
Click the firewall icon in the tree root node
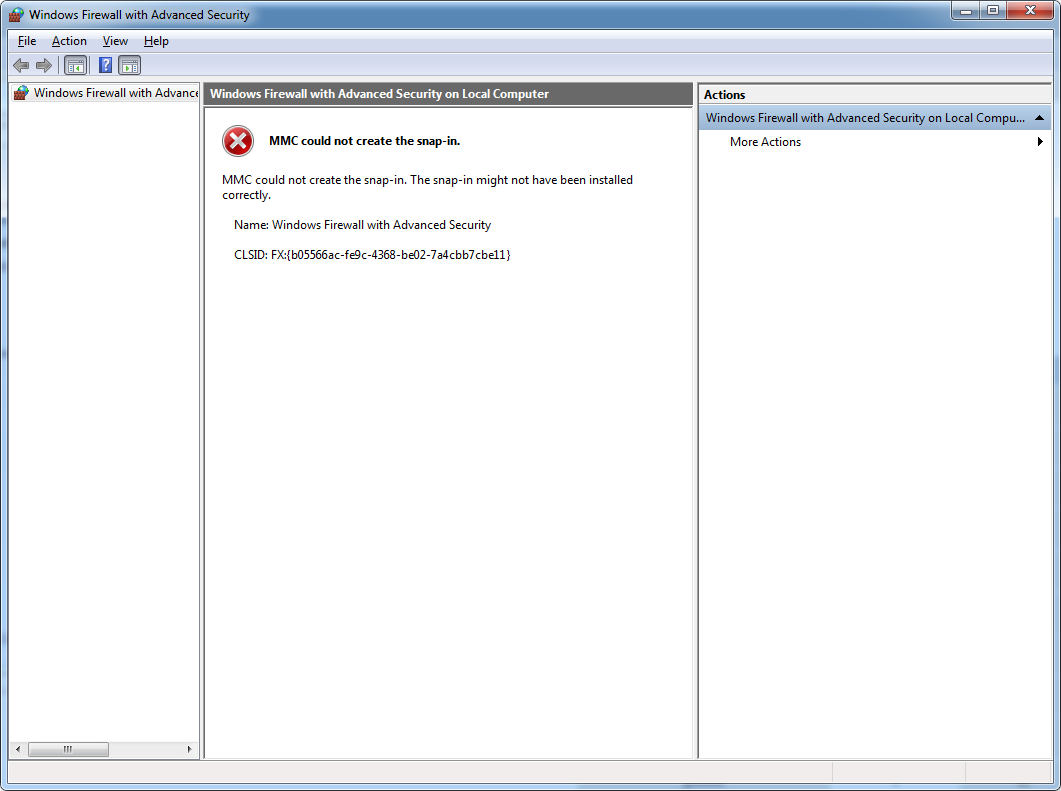pyautogui.click(x=21, y=93)
